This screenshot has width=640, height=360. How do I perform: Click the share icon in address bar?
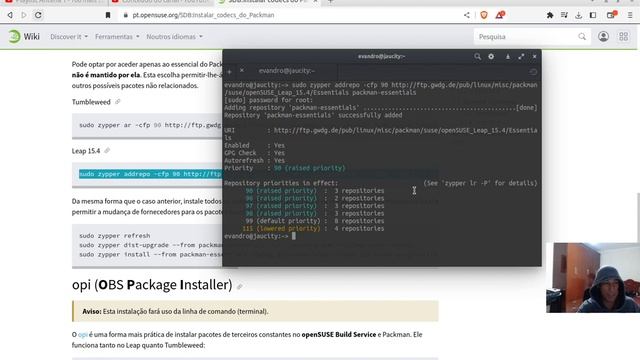pos(467,15)
